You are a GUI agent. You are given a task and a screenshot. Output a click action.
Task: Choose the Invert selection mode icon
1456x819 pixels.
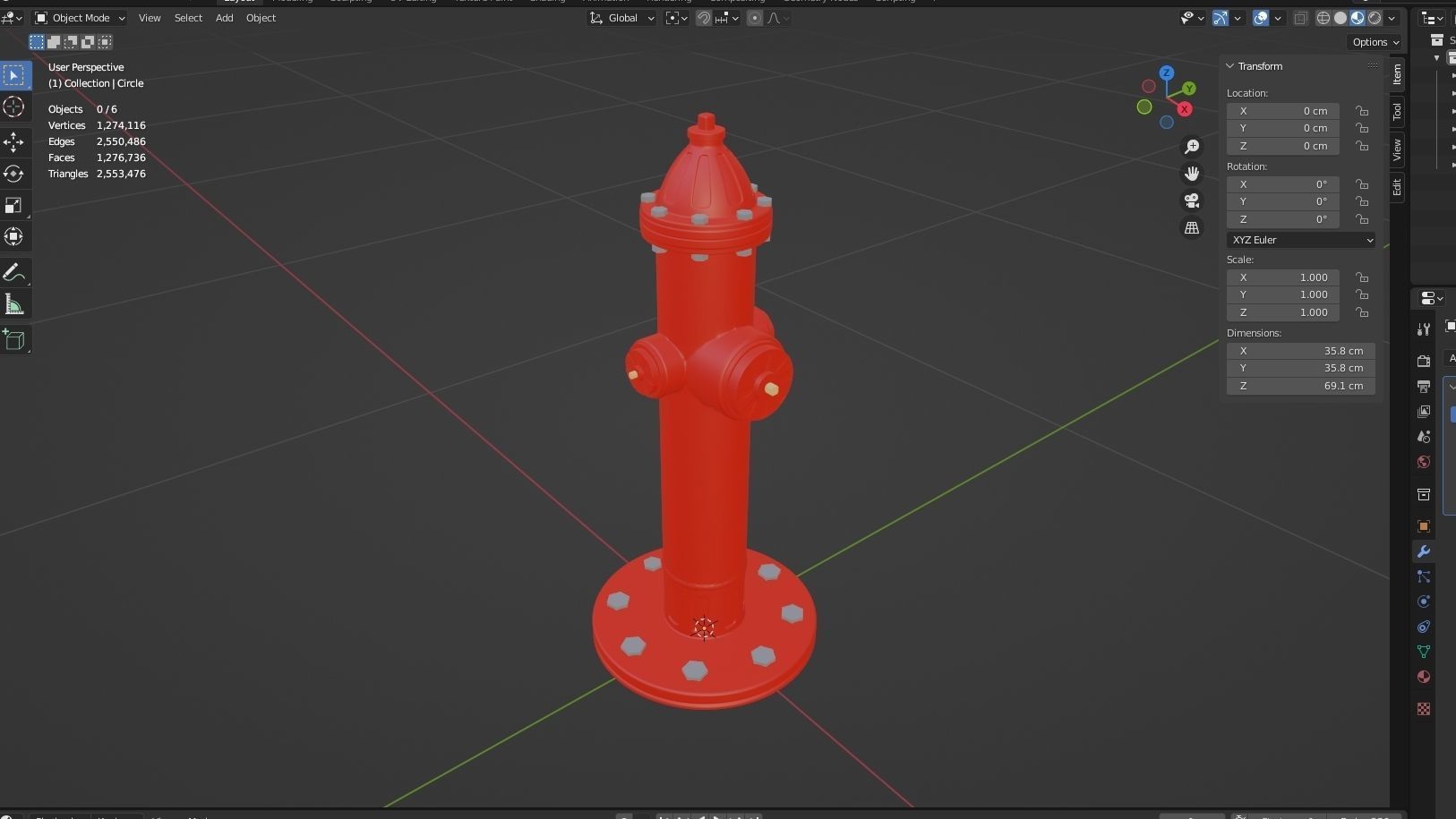(x=88, y=42)
